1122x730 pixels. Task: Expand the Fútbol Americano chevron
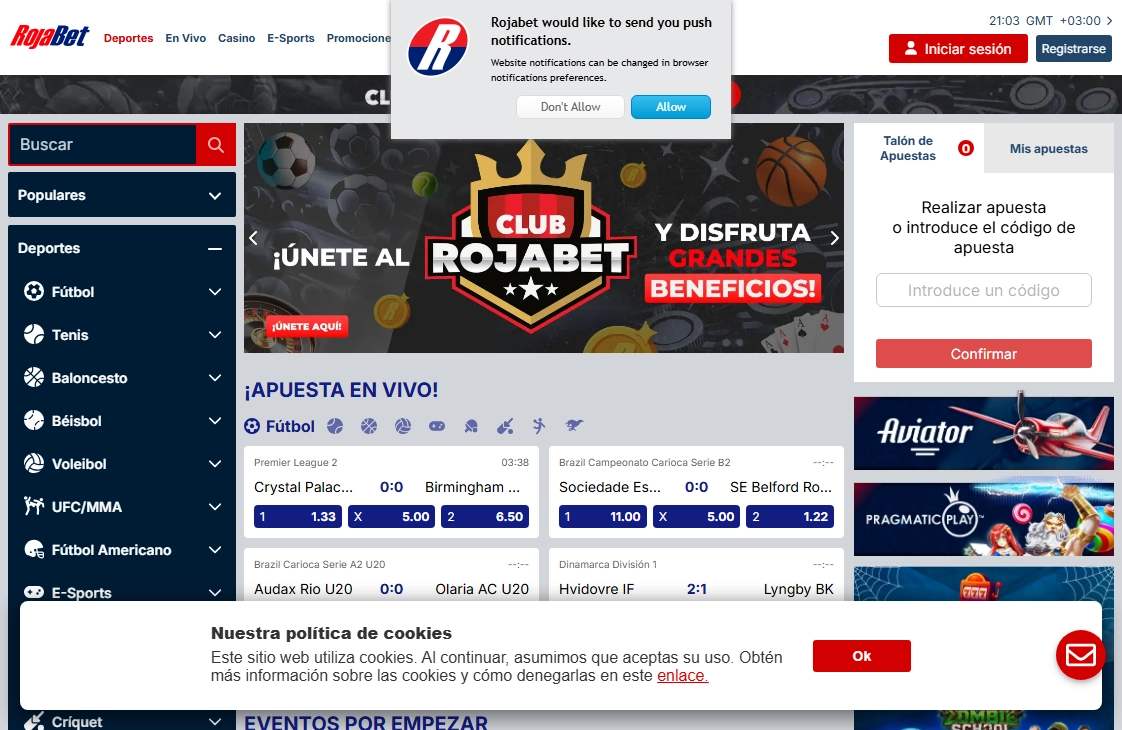[215, 549]
